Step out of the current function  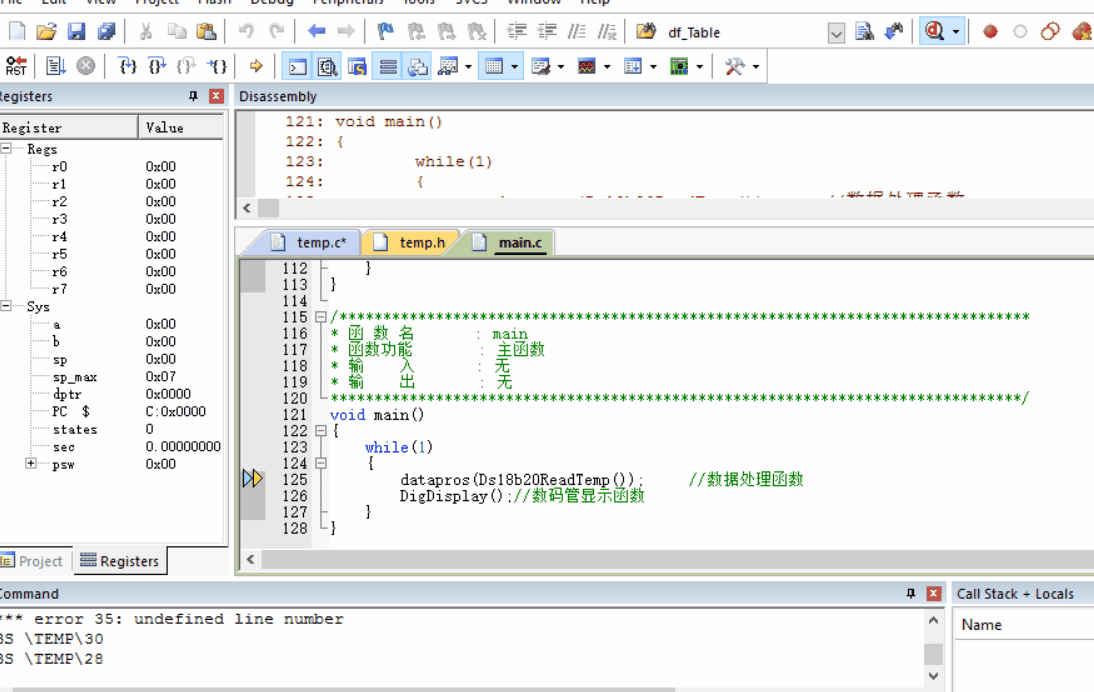pos(188,66)
